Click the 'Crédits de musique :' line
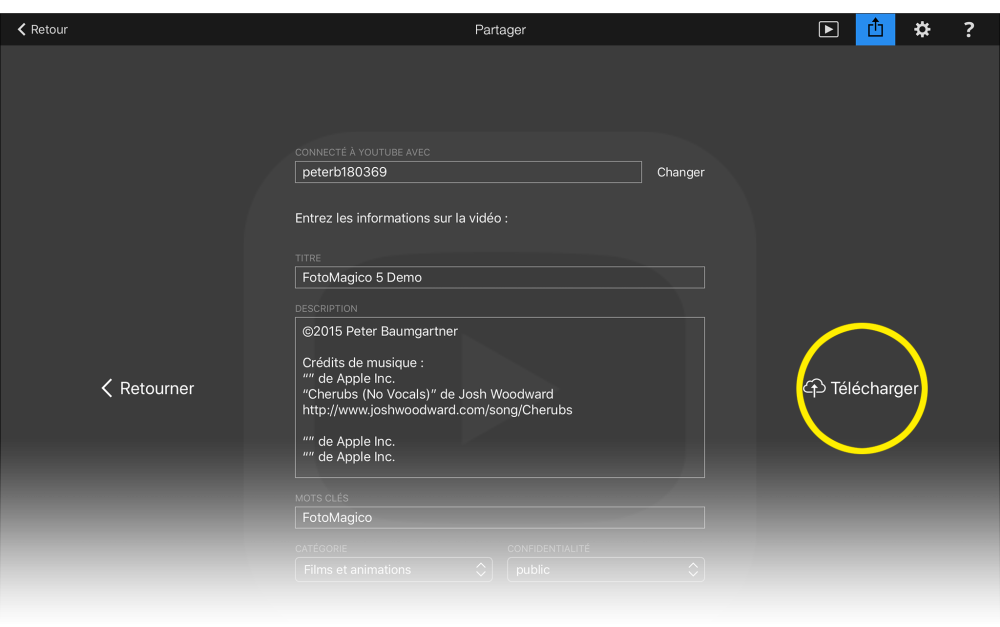This screenshot has height=627, width=1000. (x=363, y=363)
